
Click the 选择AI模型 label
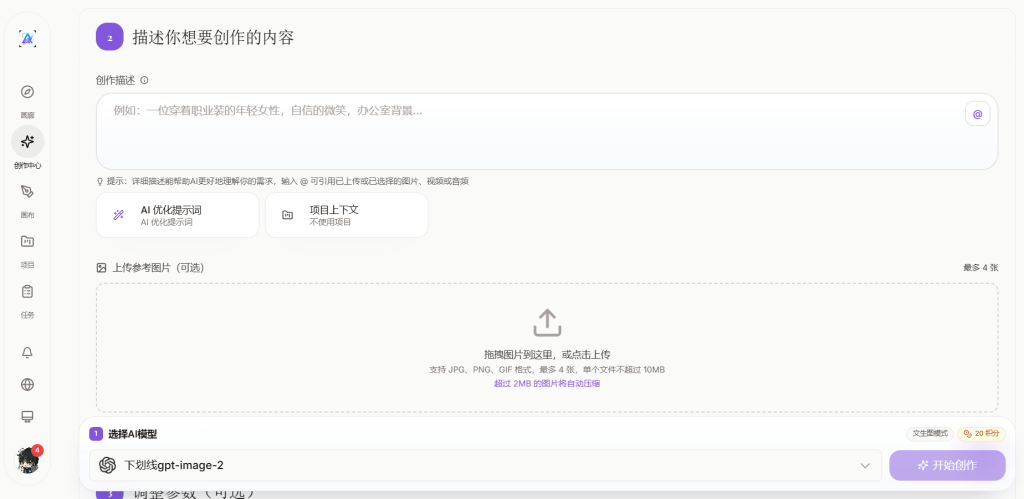[133, 434]
